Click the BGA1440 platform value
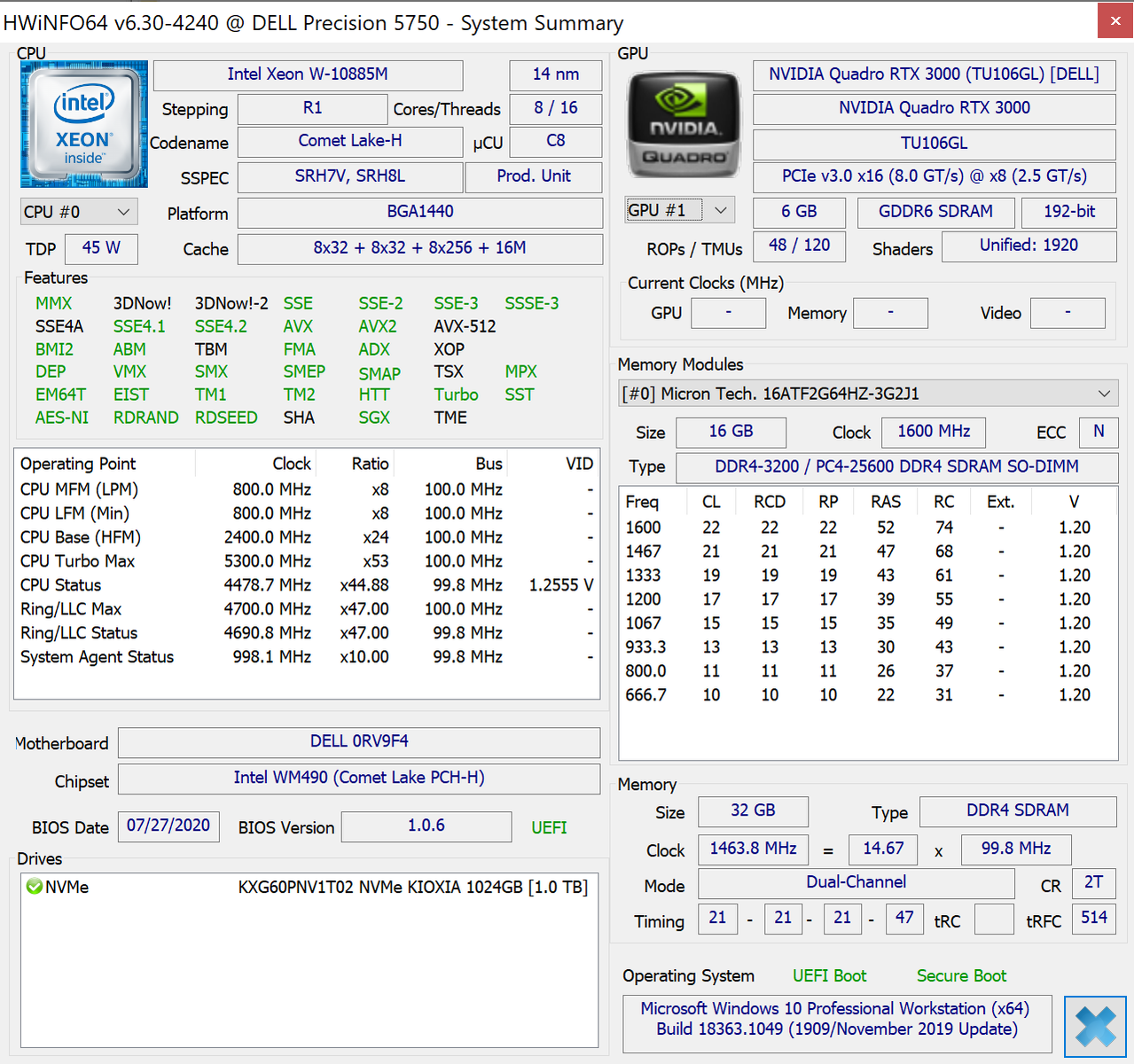The image size is (1134, 1064). [420, 212]
